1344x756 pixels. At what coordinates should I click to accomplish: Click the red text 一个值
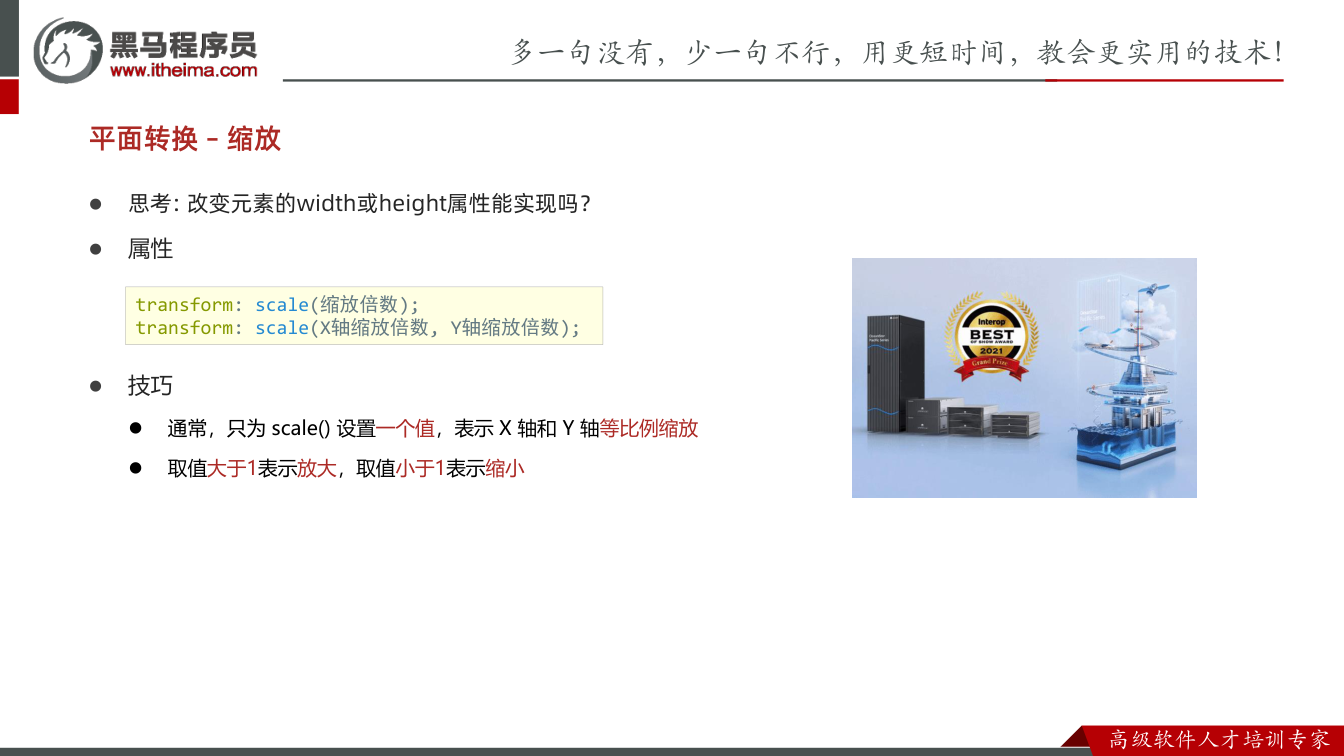coord(405,428)
